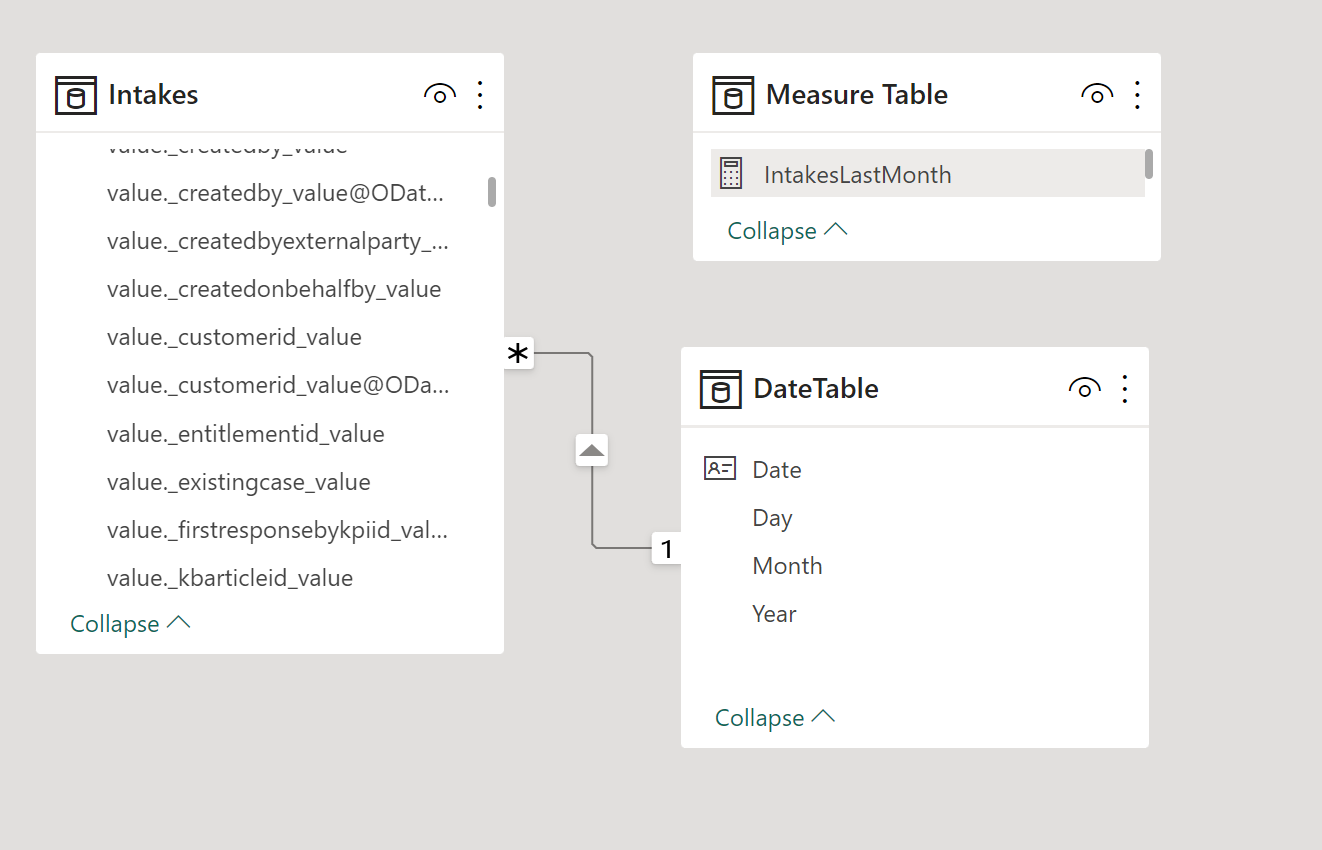This screenshot has height=850, width=1322.
Task: Open DateTable more options ellipsis
Action: click(1125, 389)
